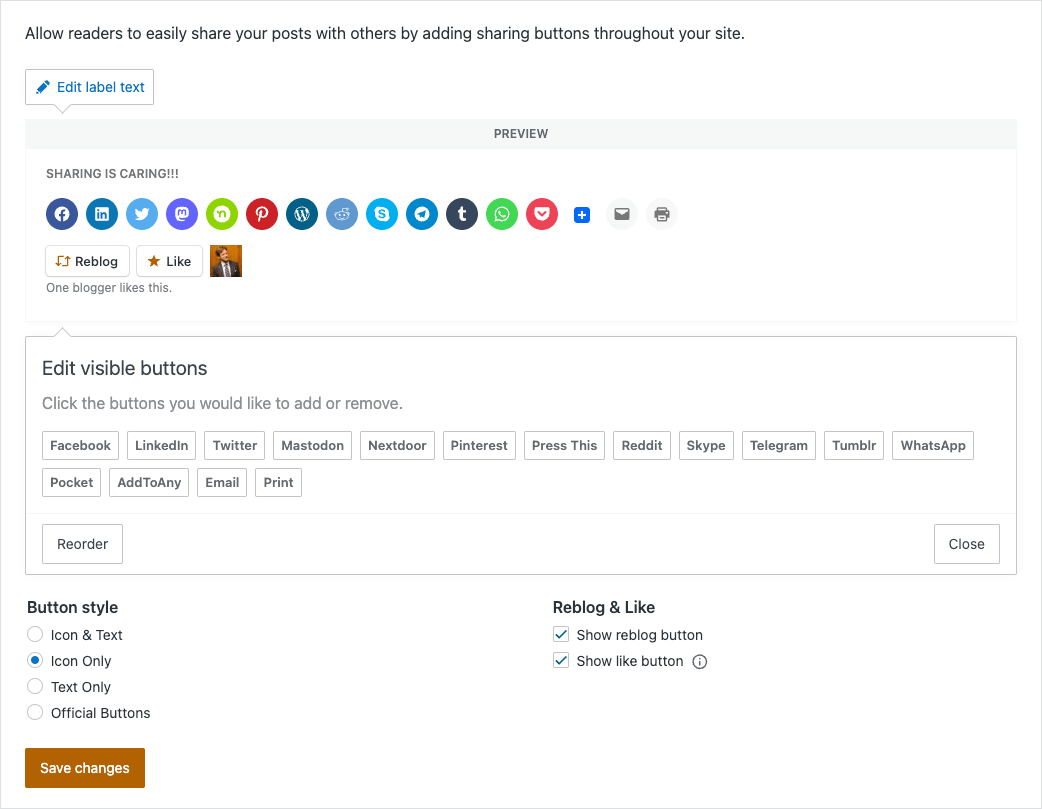Click the Print icon in preview
1042x809 pixels.
point(662,214)
